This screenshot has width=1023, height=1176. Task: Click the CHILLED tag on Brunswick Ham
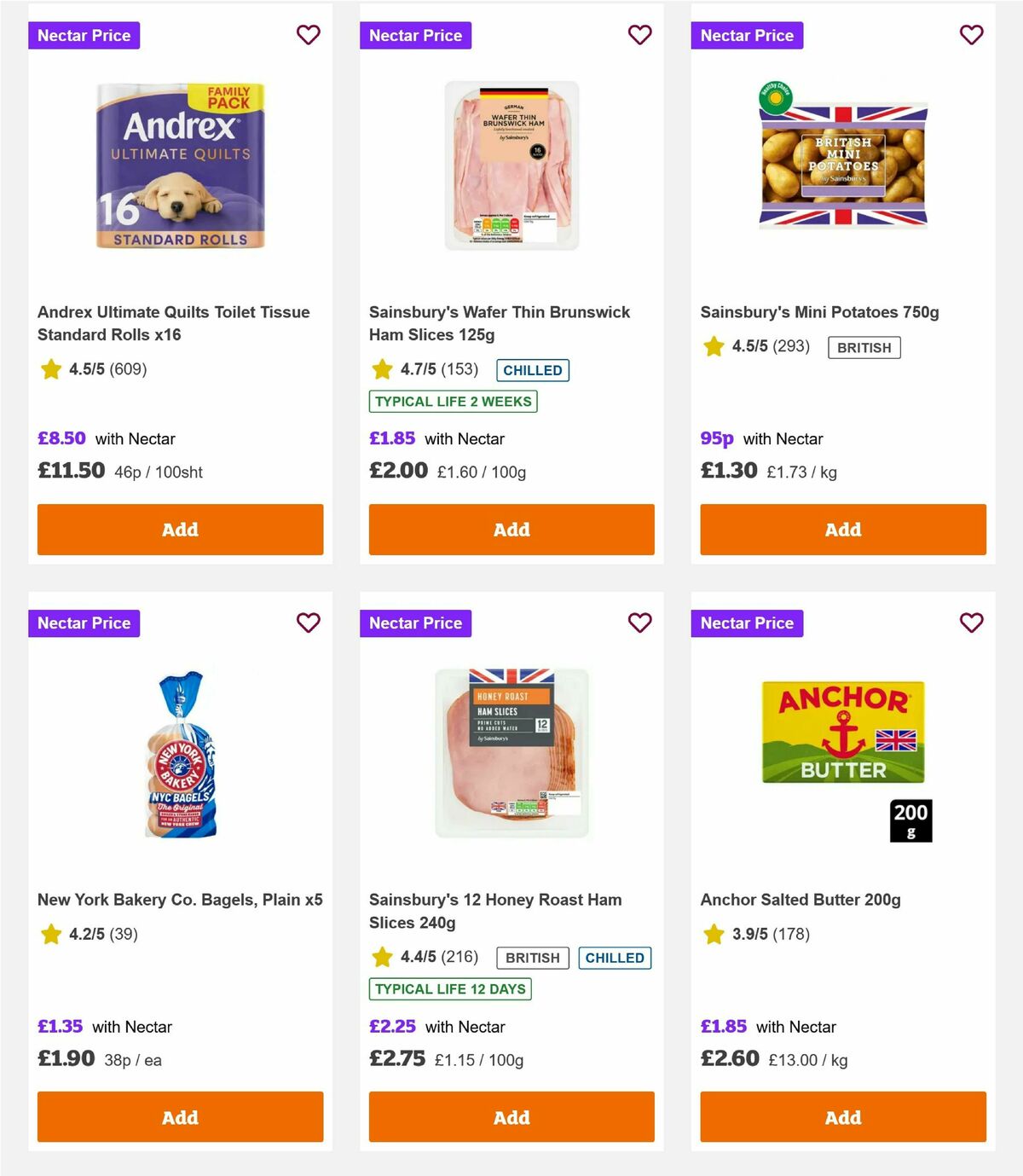(533, 370)
